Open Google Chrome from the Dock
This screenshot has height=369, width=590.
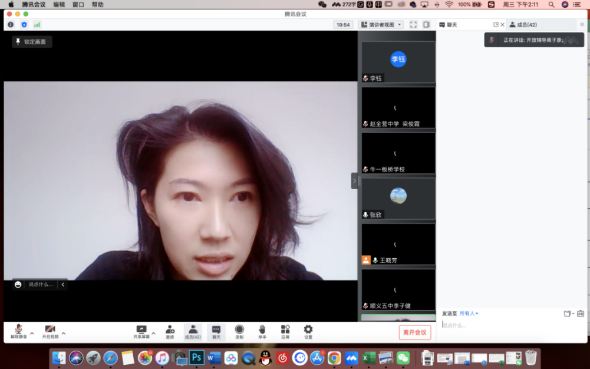334,358
